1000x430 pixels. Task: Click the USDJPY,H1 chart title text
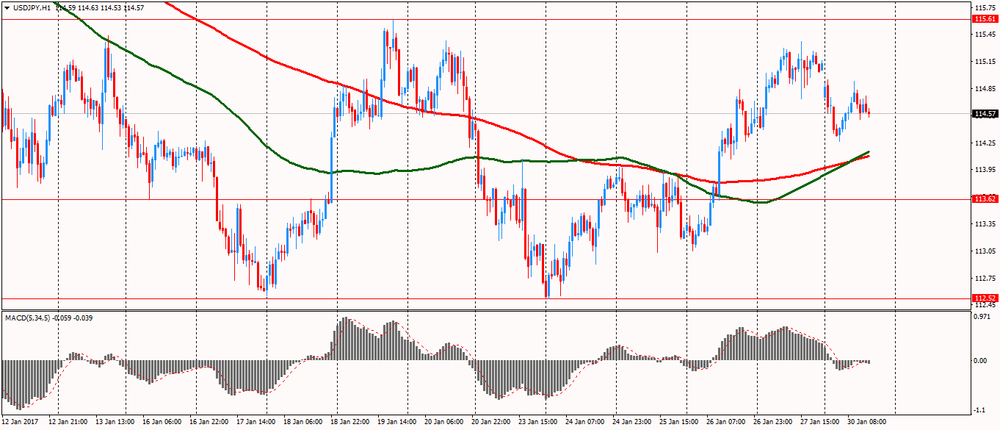(31, 7)
